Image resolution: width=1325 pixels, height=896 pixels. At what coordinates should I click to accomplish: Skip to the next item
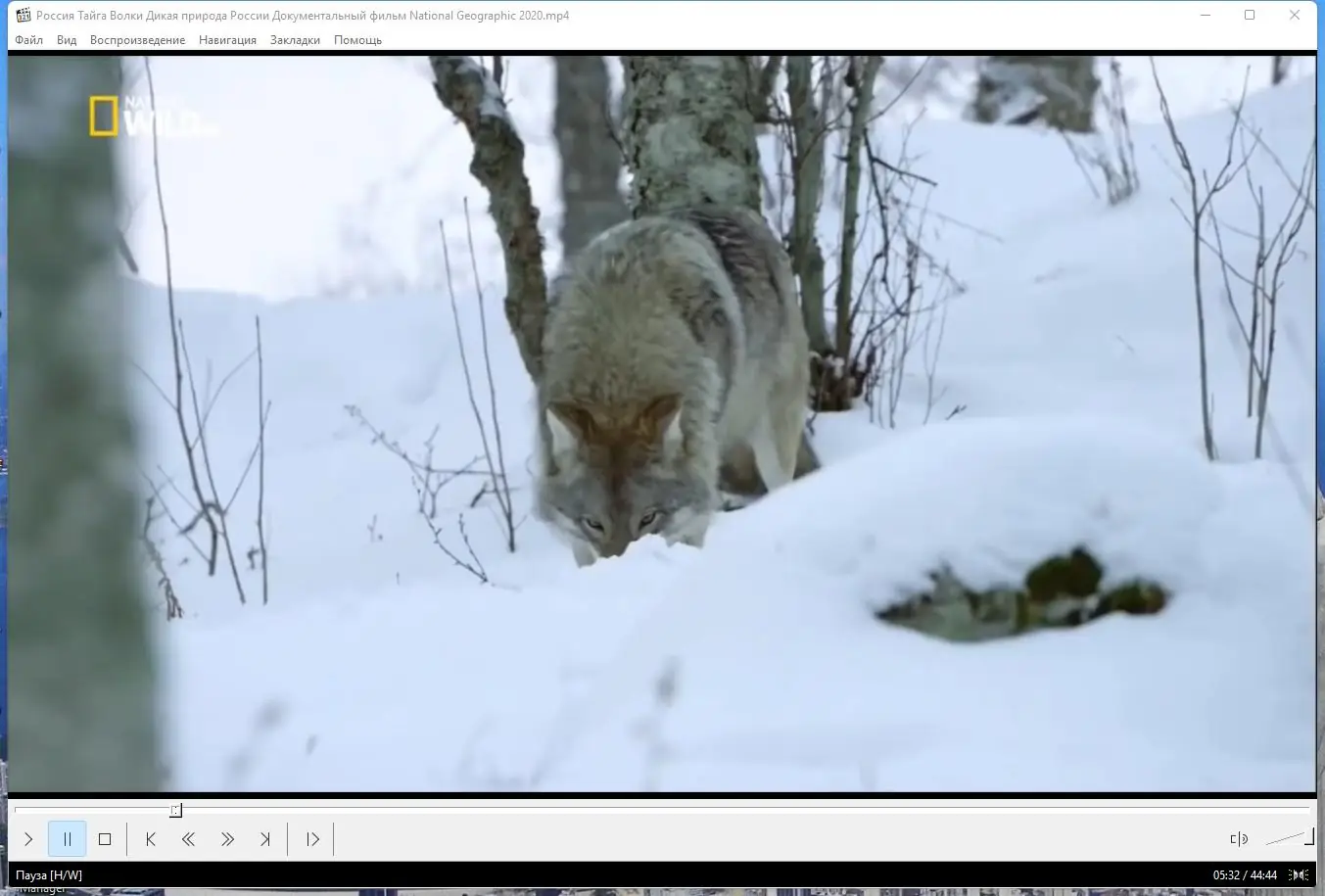265,839
